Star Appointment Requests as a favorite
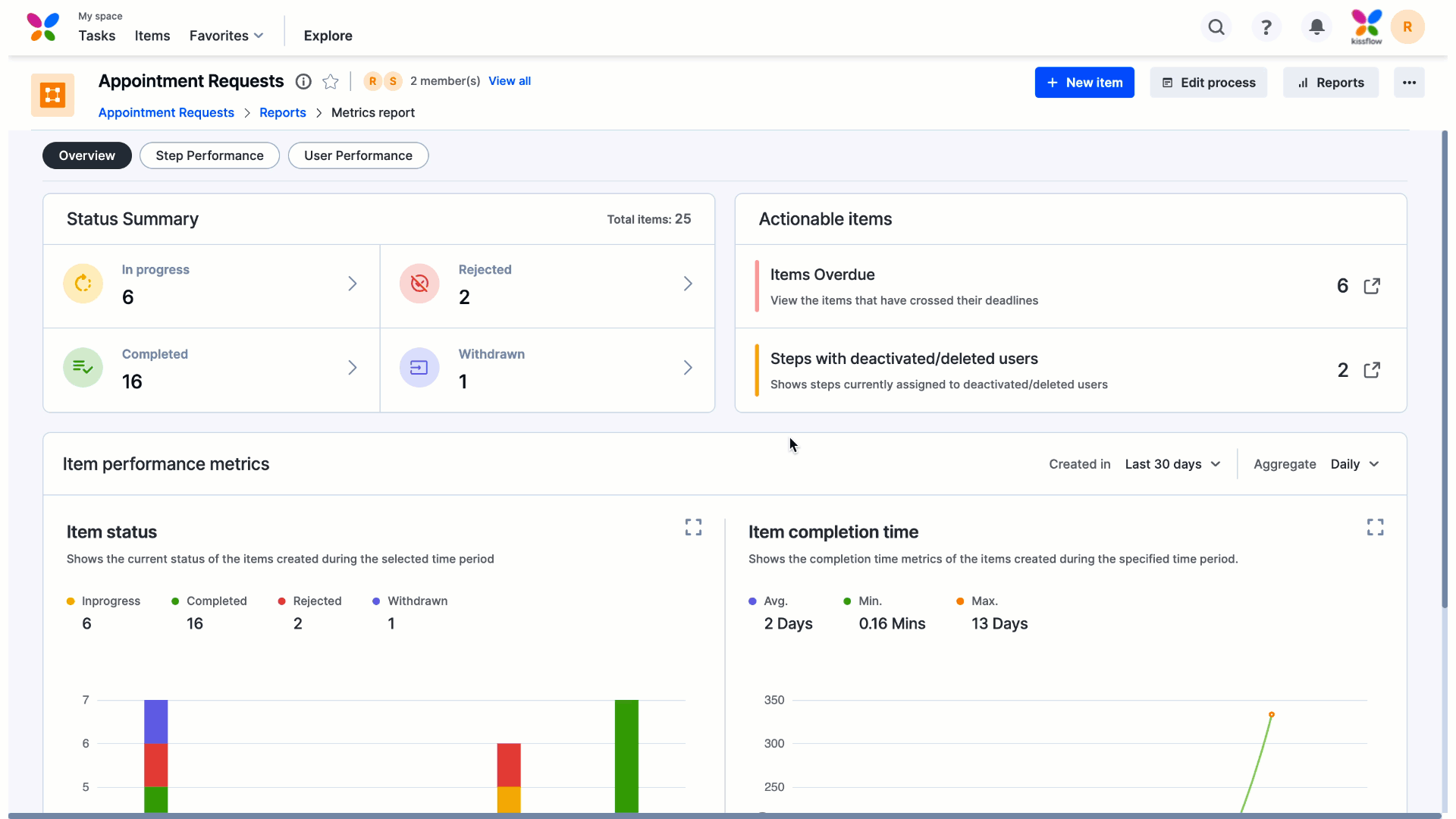Screen dimensions: 1456x819 [331, 81]
